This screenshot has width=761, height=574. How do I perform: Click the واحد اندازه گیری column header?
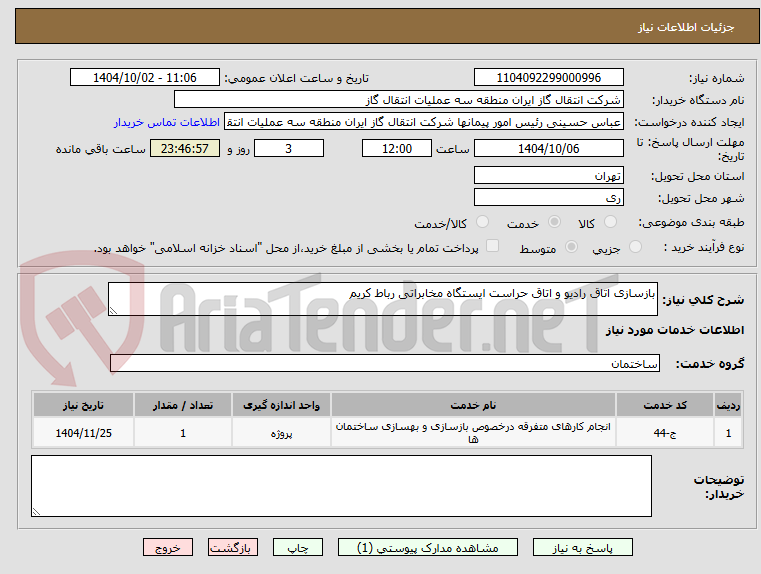tap(281, 405)
